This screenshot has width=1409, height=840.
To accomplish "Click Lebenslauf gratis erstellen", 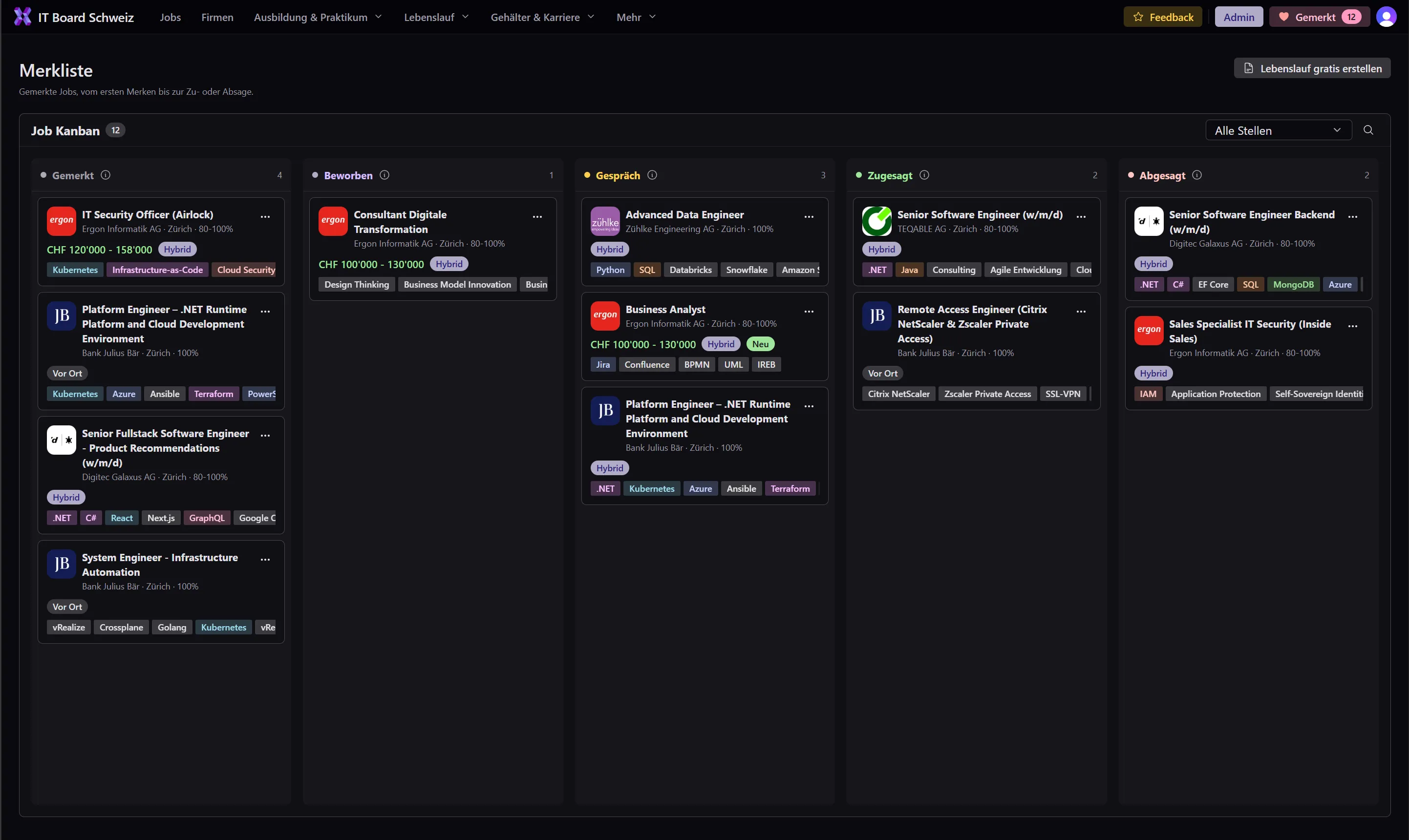I will click(x=1312, y=68).
